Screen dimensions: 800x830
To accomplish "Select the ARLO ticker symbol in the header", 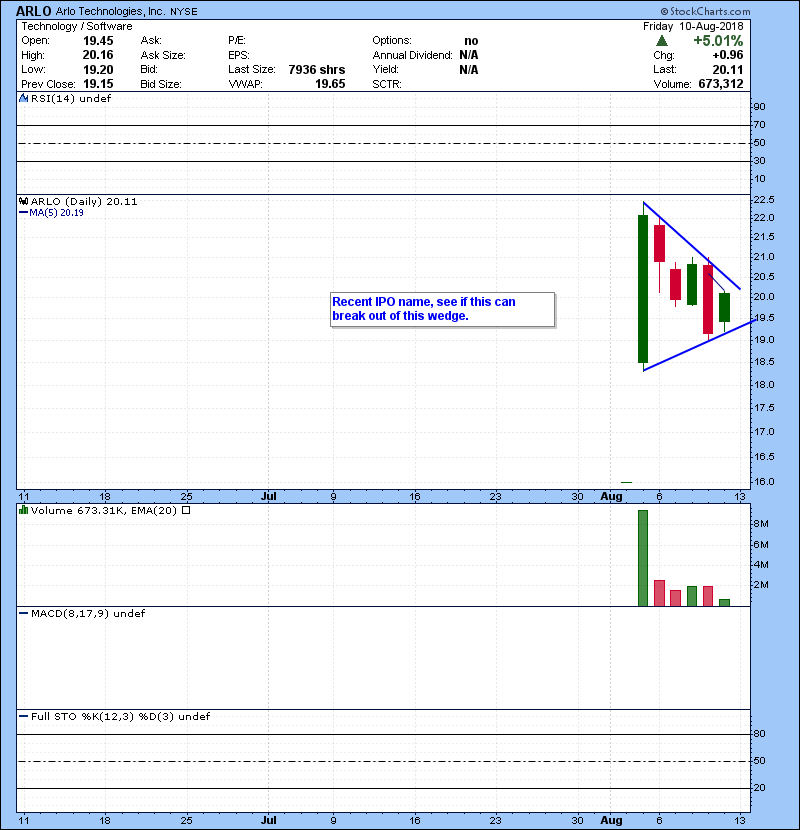I will (x=33, y=11).
